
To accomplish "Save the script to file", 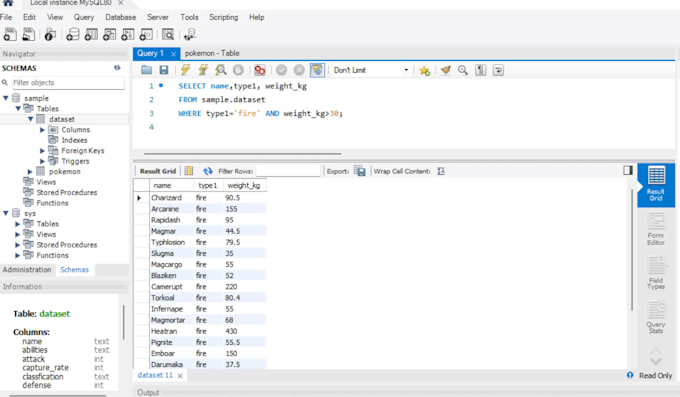I will pos(163,70).
